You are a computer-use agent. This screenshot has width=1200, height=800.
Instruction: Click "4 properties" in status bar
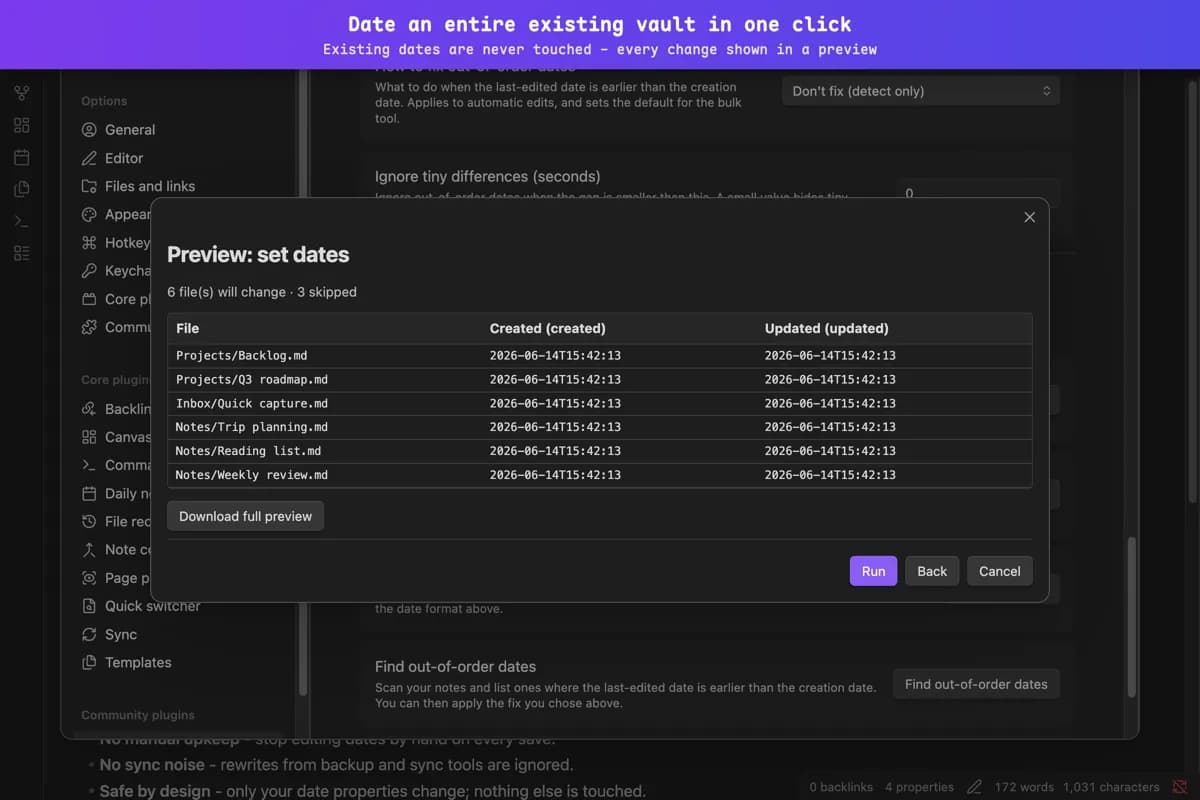(x=919, y=787)
